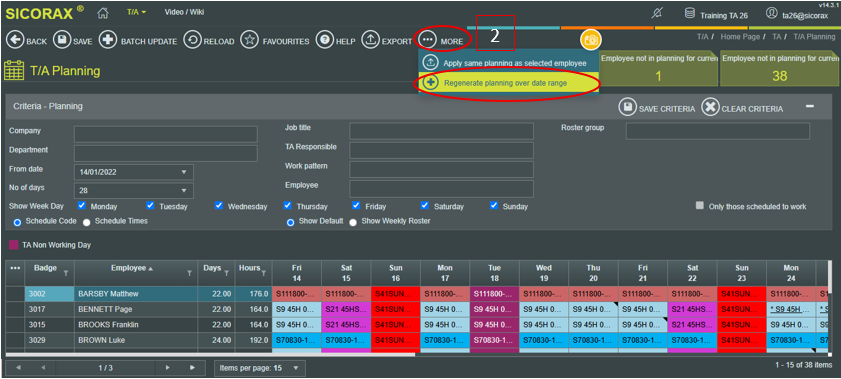
Task: Click the Help question mark icon
Action: [324, 40]
